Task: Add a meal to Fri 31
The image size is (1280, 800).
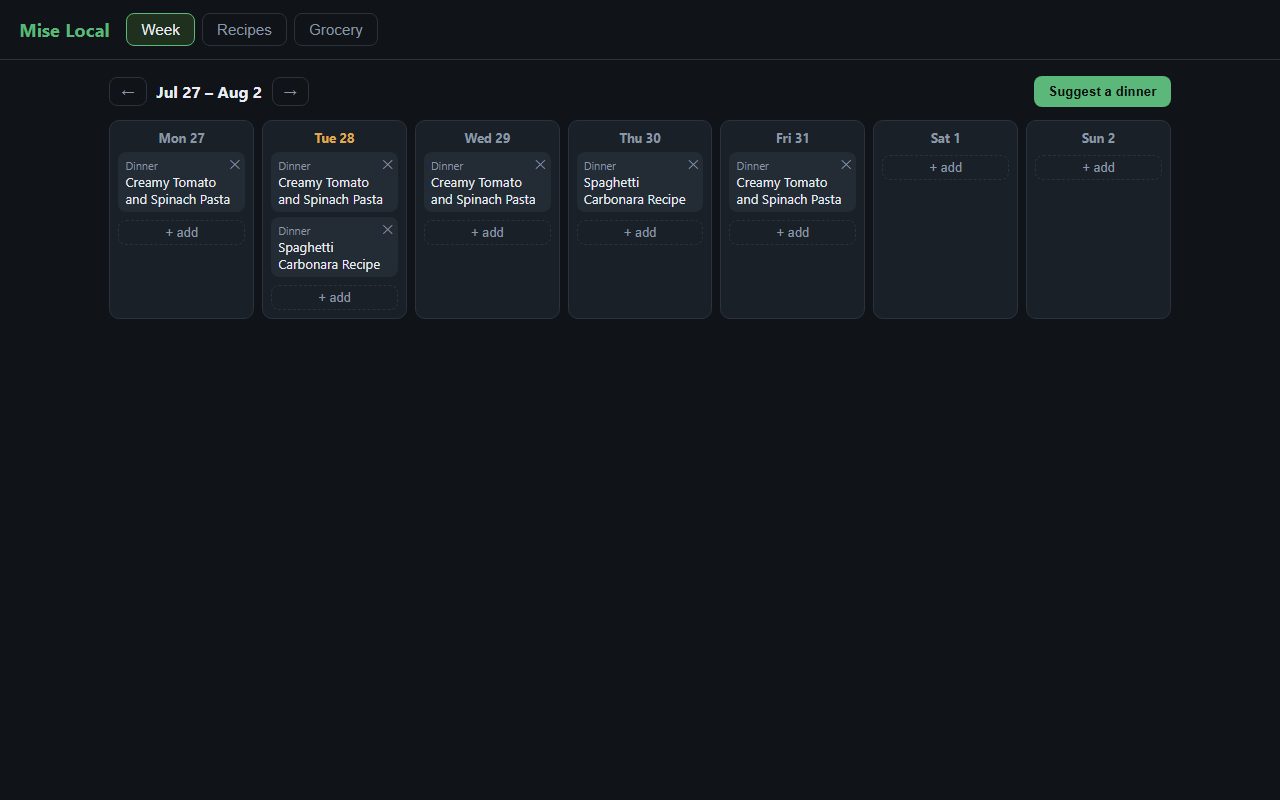Action: point(792,232)
